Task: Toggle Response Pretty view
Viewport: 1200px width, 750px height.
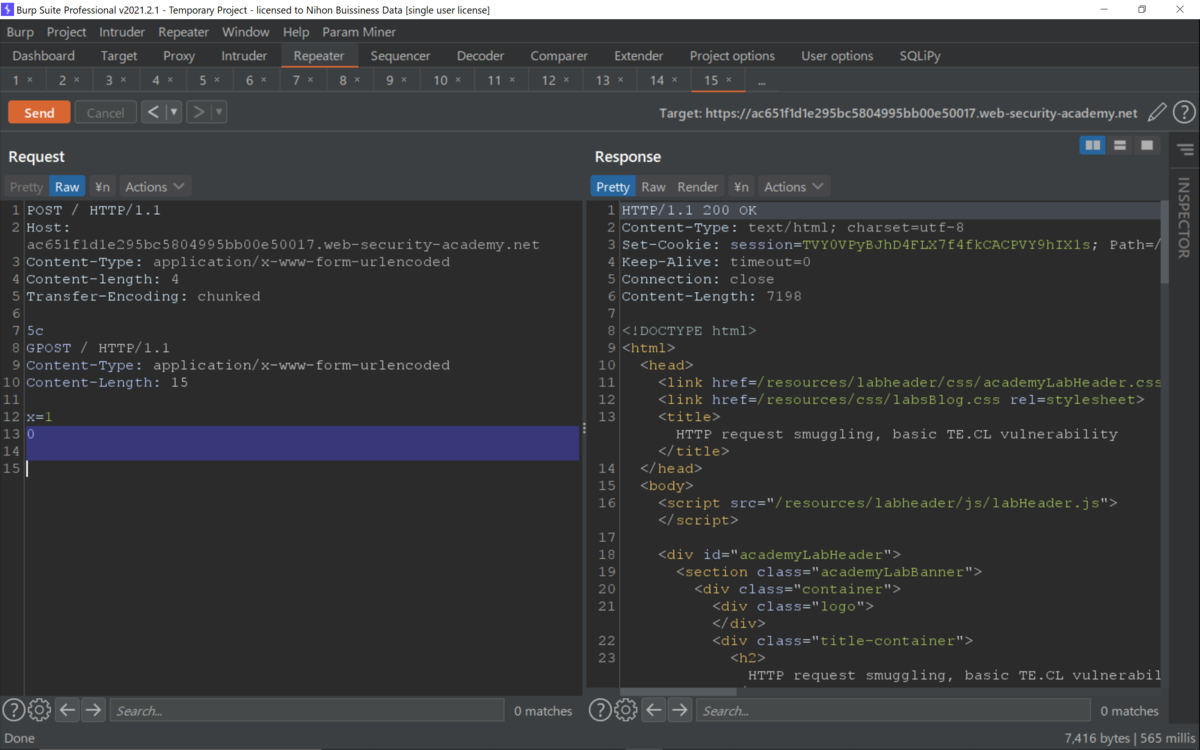Action: 613,187
